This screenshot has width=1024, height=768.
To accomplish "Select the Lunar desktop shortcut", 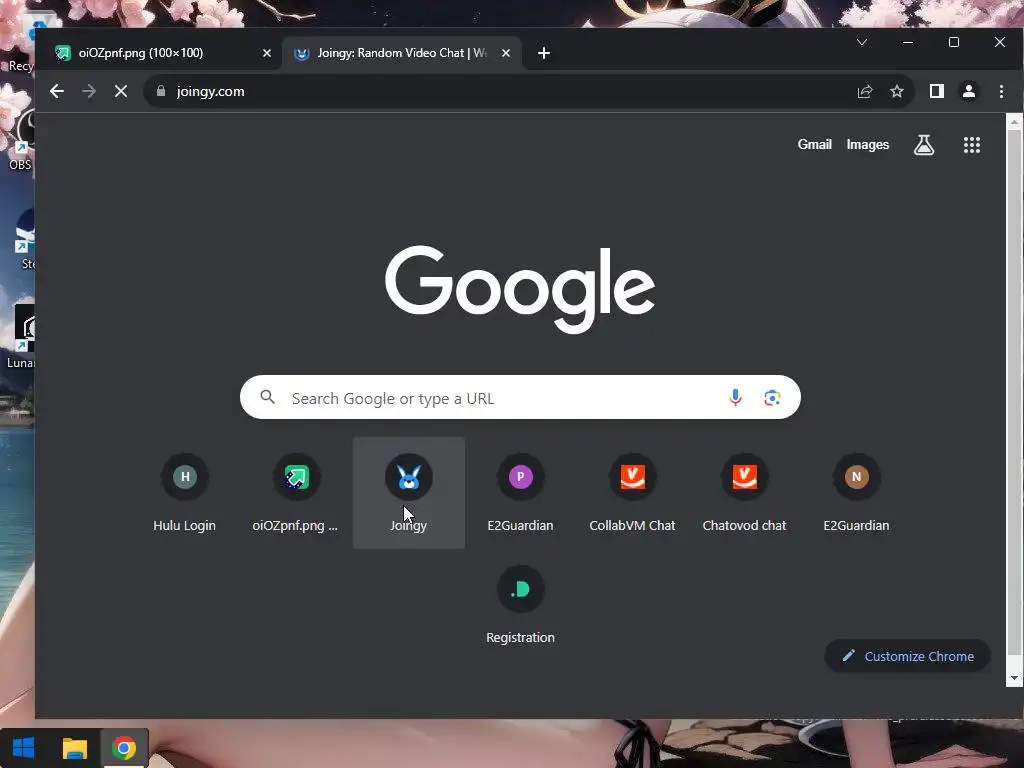I will pos(20,337).
